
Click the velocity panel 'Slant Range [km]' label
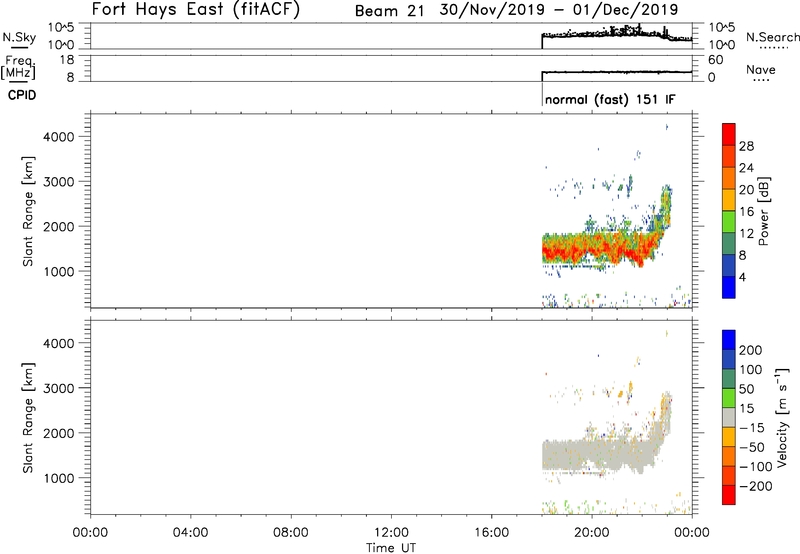tap(28, 417)
